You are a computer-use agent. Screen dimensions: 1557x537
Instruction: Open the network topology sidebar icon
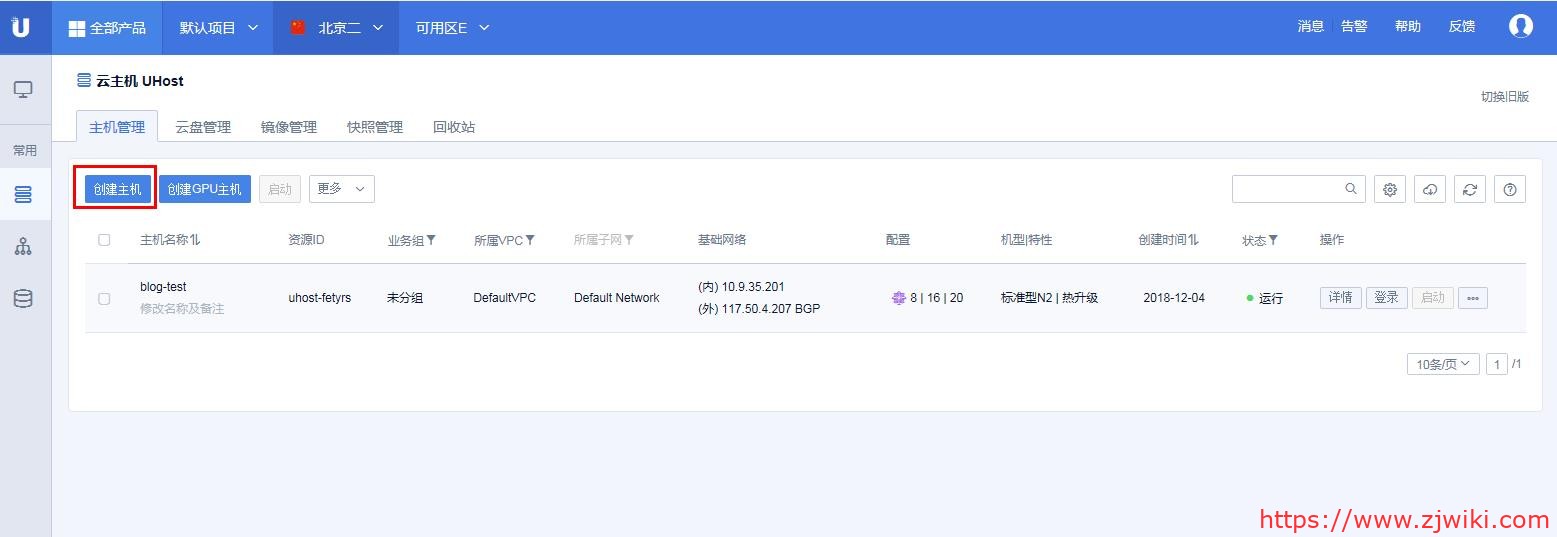click(23, 246)
